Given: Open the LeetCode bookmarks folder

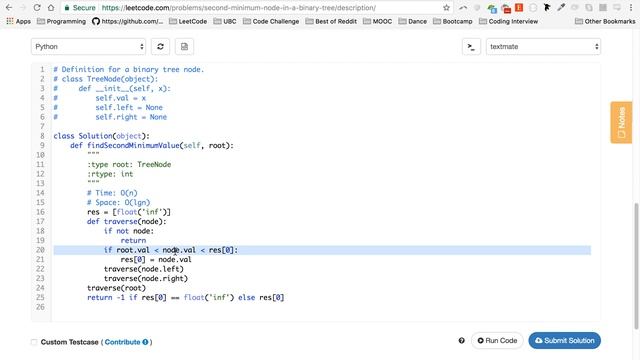Looking at the screenshot, I should (x=188, y=21).
